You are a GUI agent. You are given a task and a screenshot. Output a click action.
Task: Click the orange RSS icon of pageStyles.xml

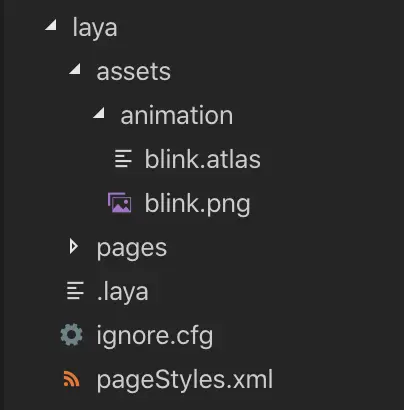pos(71,379)
